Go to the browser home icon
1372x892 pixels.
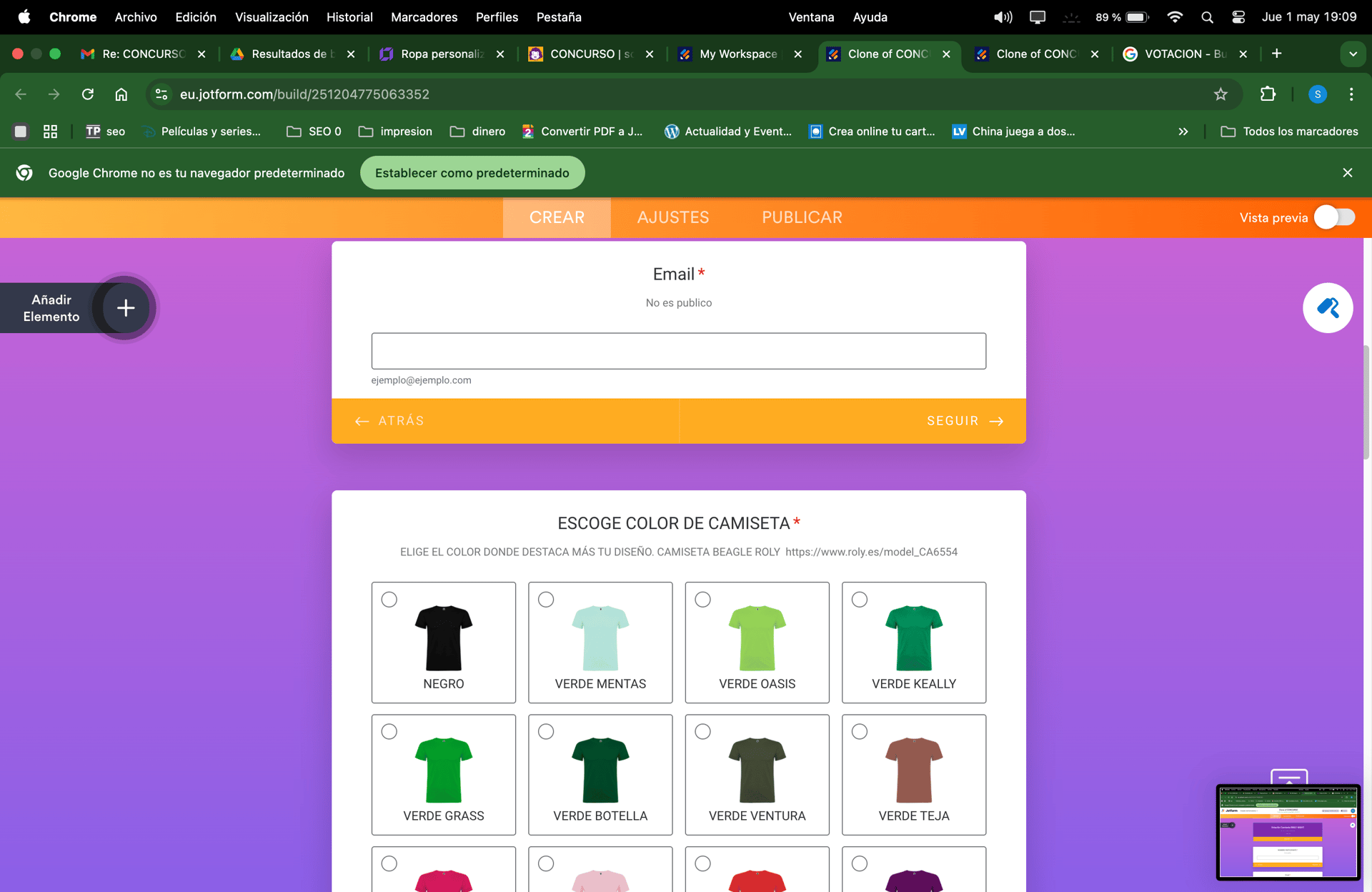[x=121, y=94]
